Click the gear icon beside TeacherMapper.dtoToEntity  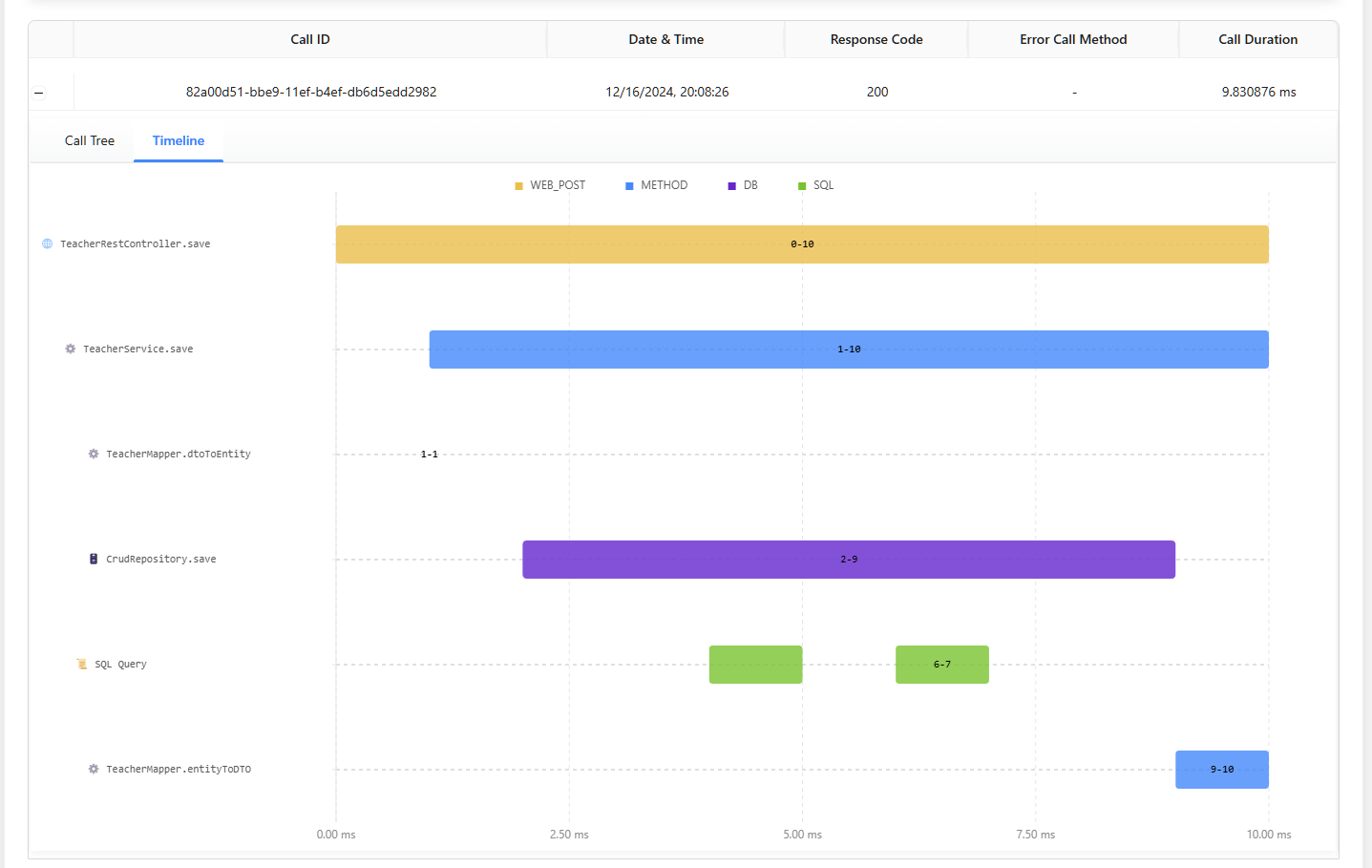(94, 454)
